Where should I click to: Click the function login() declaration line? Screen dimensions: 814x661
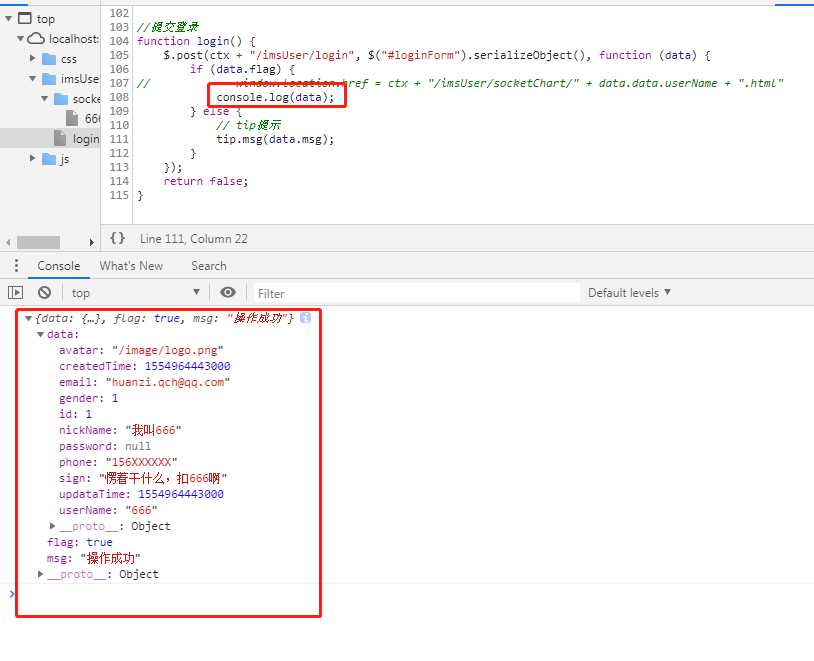[196, 41]
